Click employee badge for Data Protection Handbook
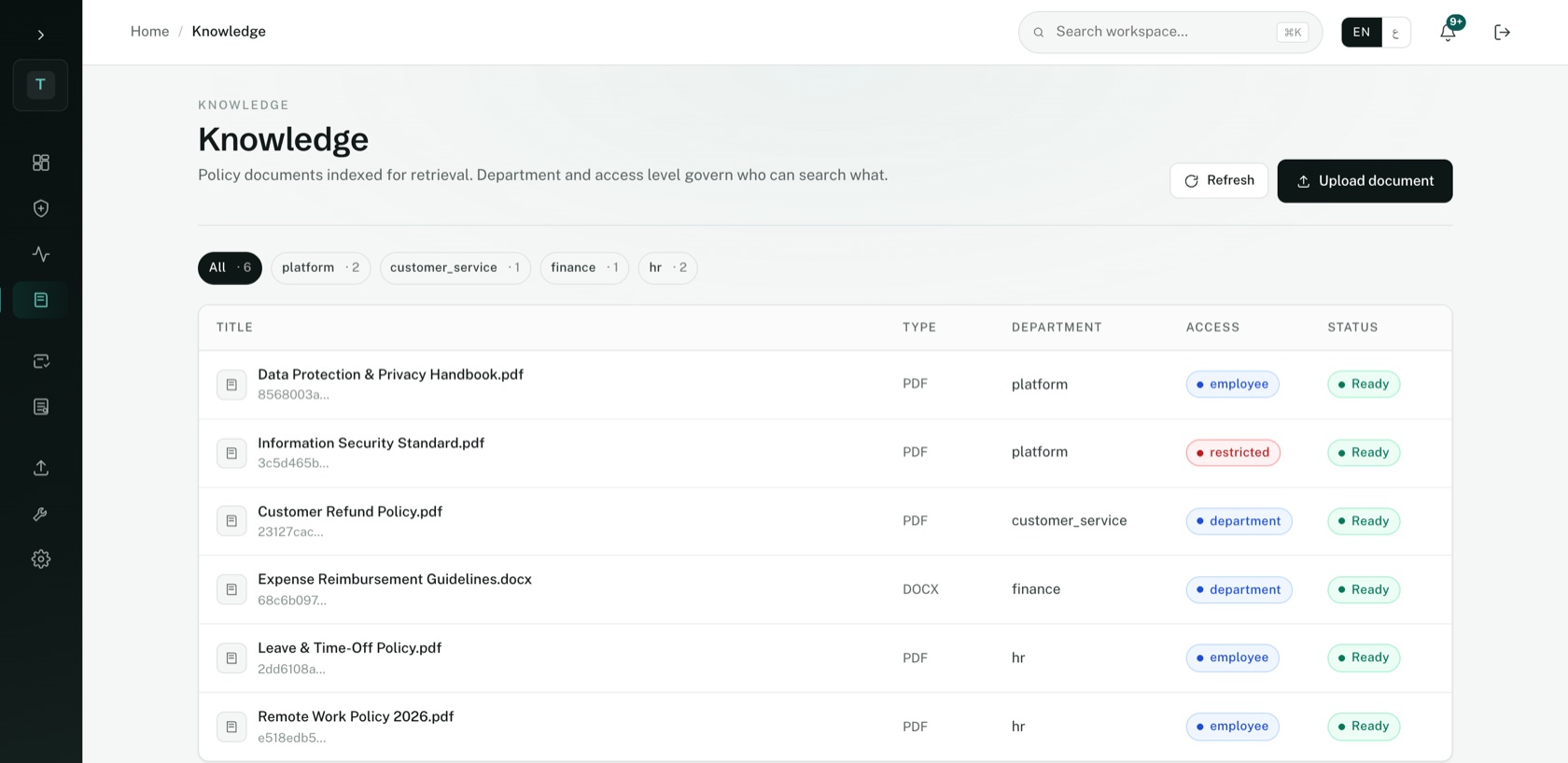1568x763 pixels. [x=1232, y=385]
